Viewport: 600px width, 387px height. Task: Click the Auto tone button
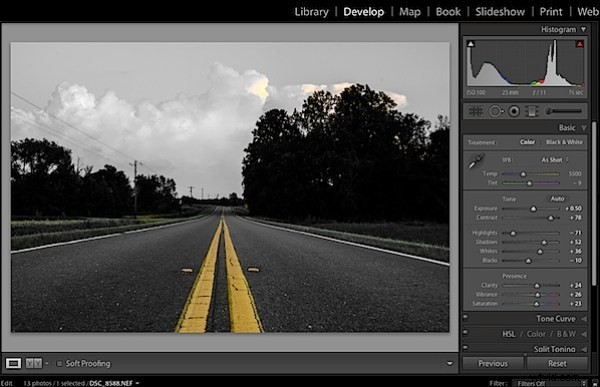(557, 199)
